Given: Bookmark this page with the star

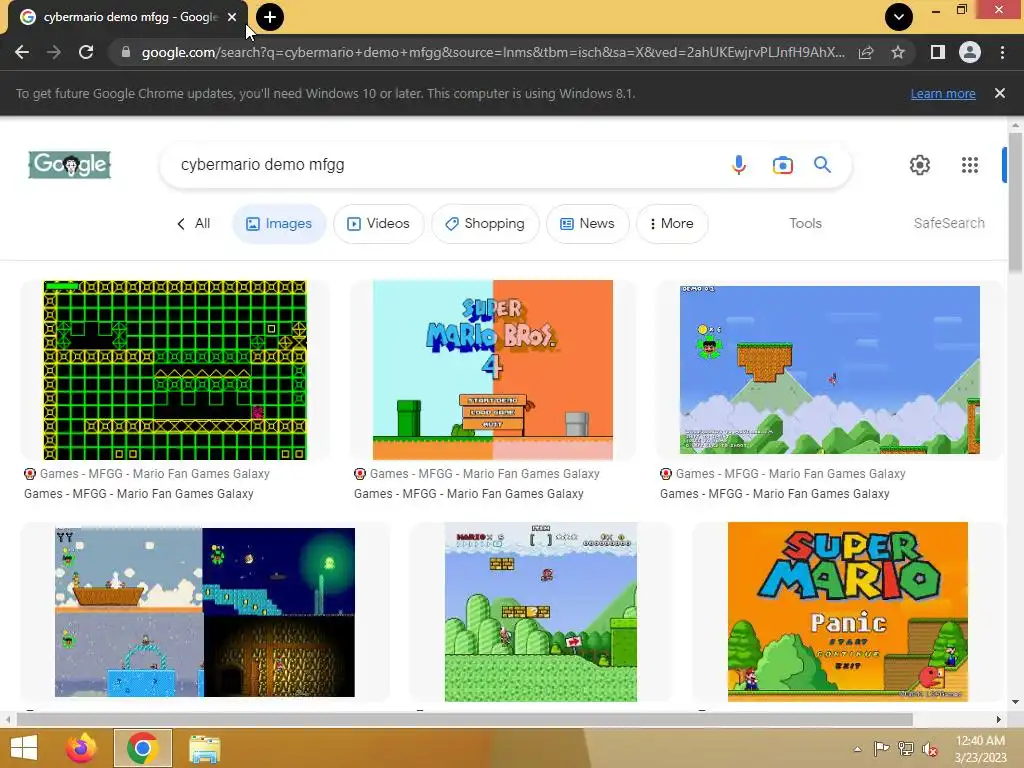Looking at the screenshot, I should pyautogui.click(x=898, y=52).
